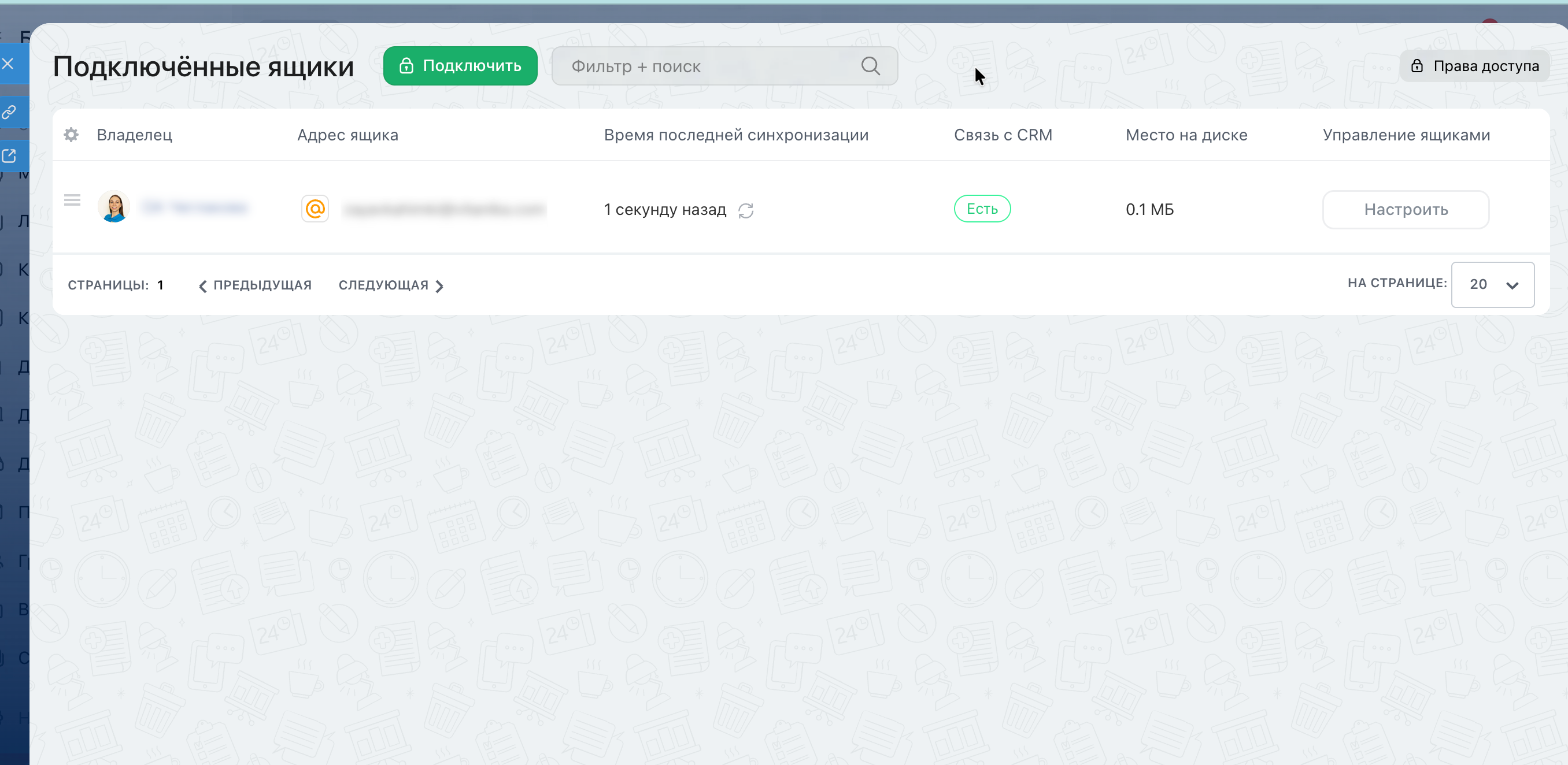The width and height of the screenshot is (1568, 765).
Task: Sort by Владелец column header
Action: tap(135, 135)
